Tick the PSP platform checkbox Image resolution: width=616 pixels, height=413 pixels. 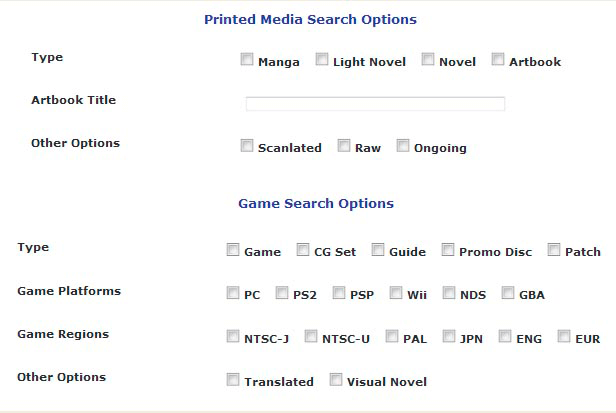(339, 293)
